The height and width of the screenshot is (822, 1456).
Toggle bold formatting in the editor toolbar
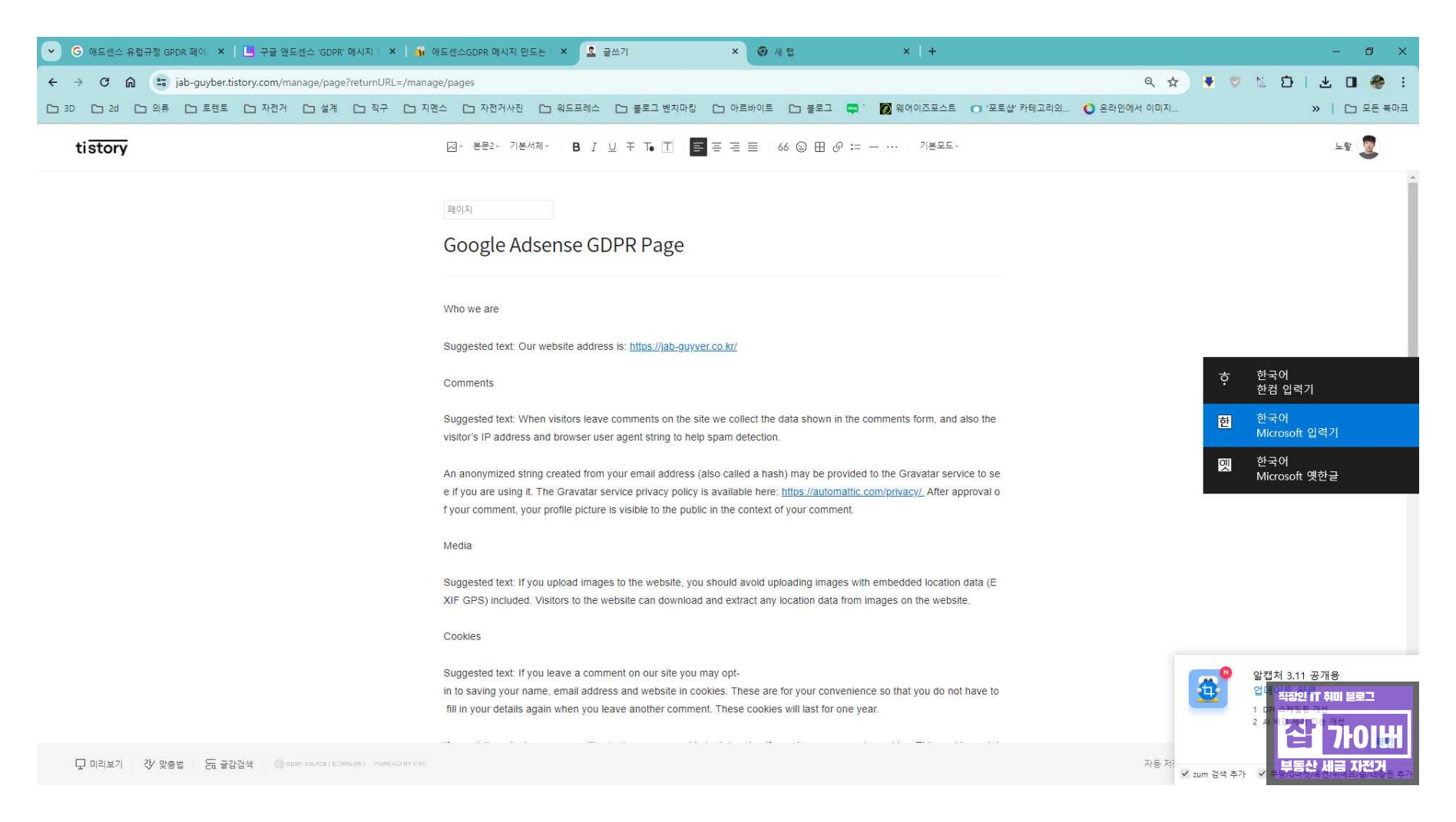576,147
